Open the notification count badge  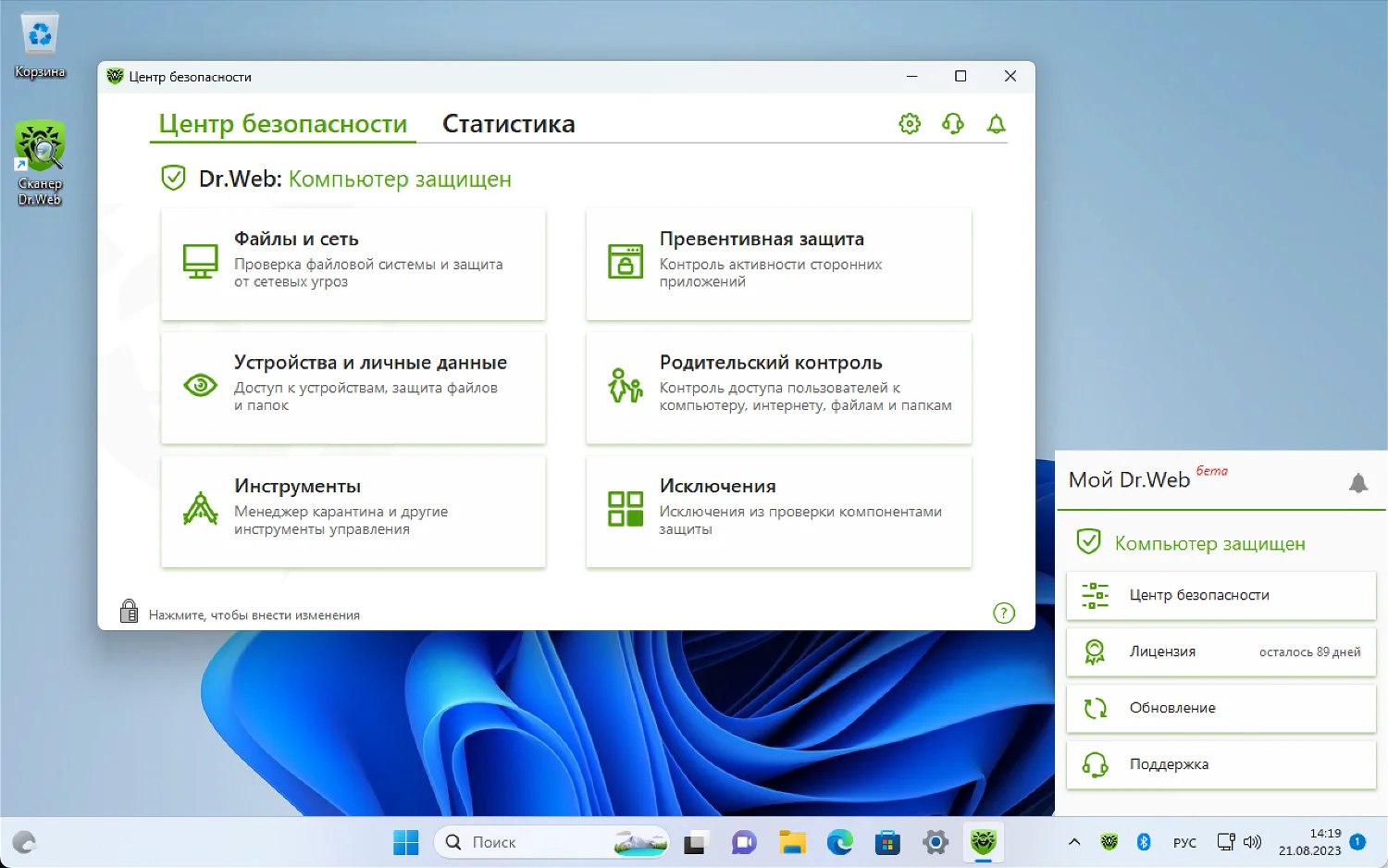coord(1357,842)
